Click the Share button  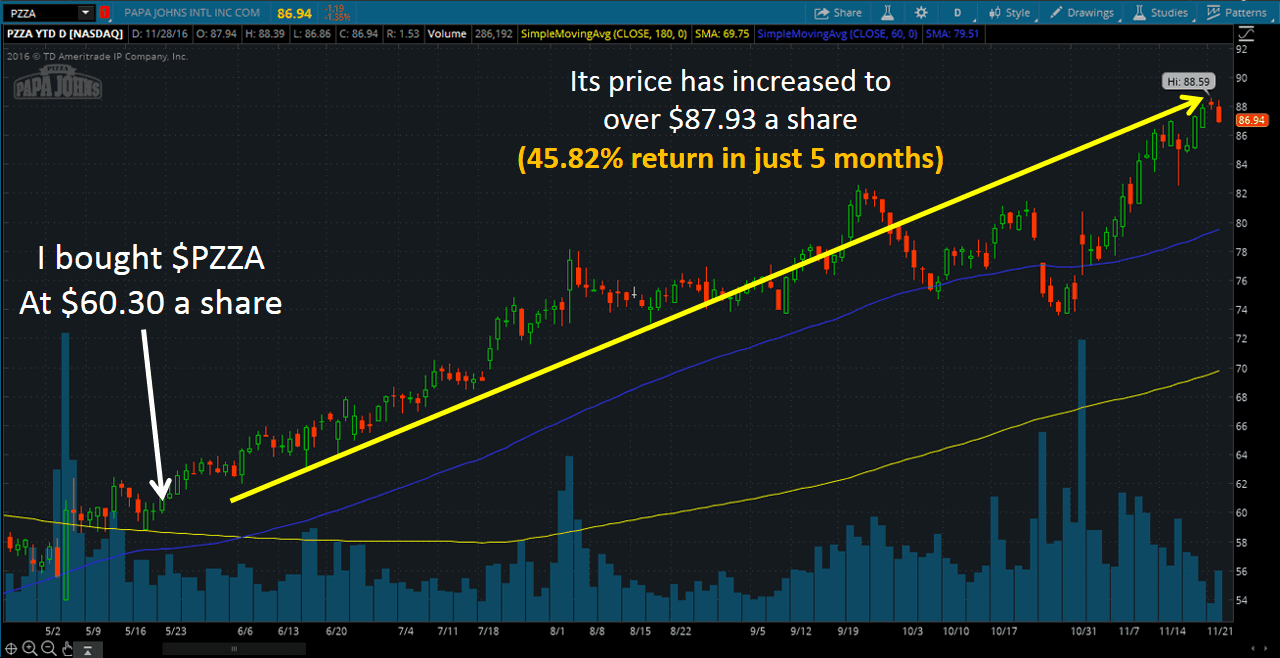pyautogui.click(x=838, y=13)
